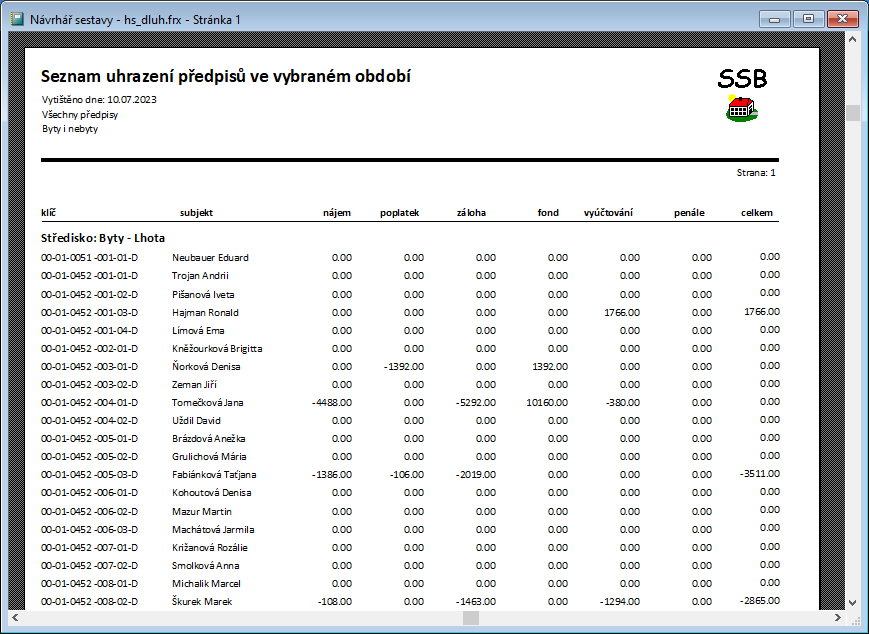Click the report window icon in title bar
Viewport: 869px width, 634px height.
(x=16, y=19)
